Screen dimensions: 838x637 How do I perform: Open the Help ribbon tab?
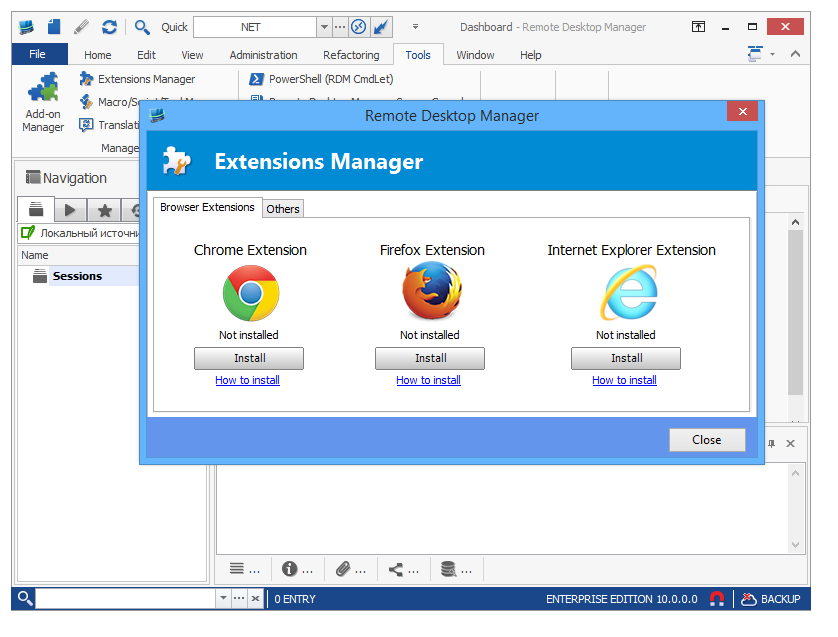point(531,55)
